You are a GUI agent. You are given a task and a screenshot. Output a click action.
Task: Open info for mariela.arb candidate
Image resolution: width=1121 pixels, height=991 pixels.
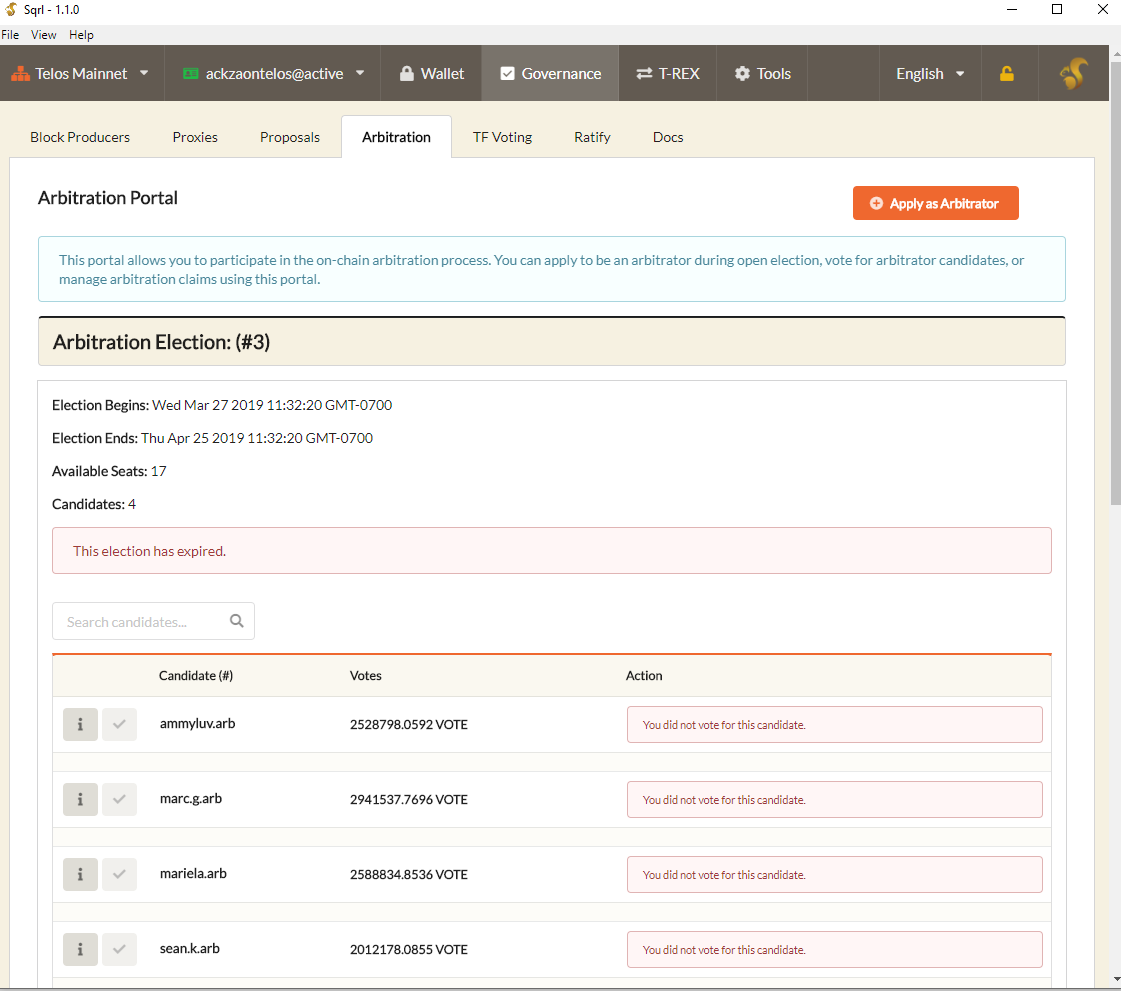[80, 875]
